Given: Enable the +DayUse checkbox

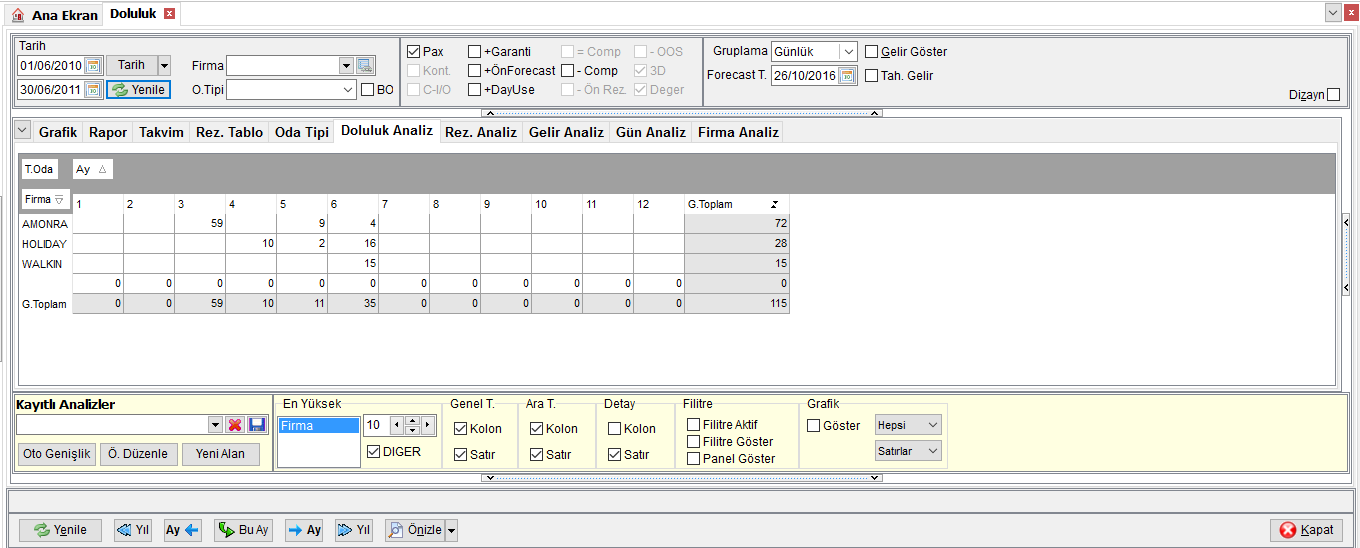Looking at the screenshot, I should pyautogui.click(x=475, y=89).
